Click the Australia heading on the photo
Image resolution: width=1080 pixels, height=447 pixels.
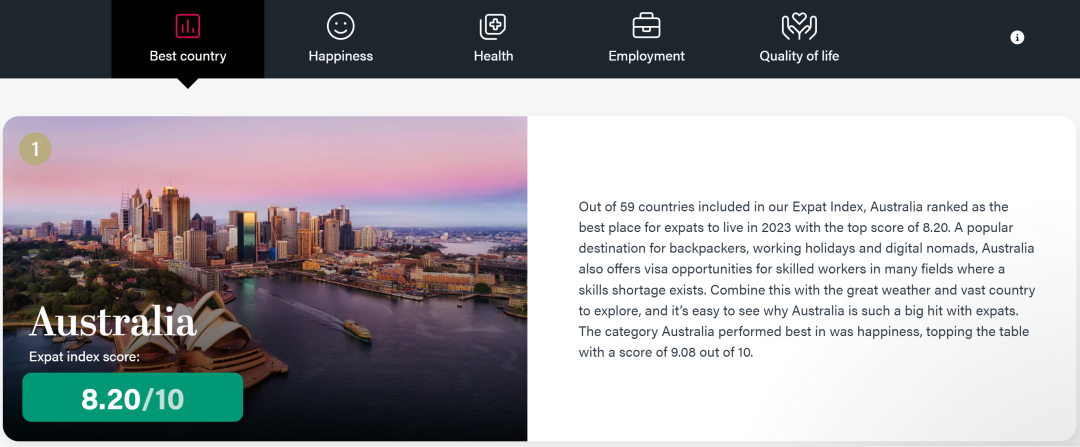coord(113,322)
